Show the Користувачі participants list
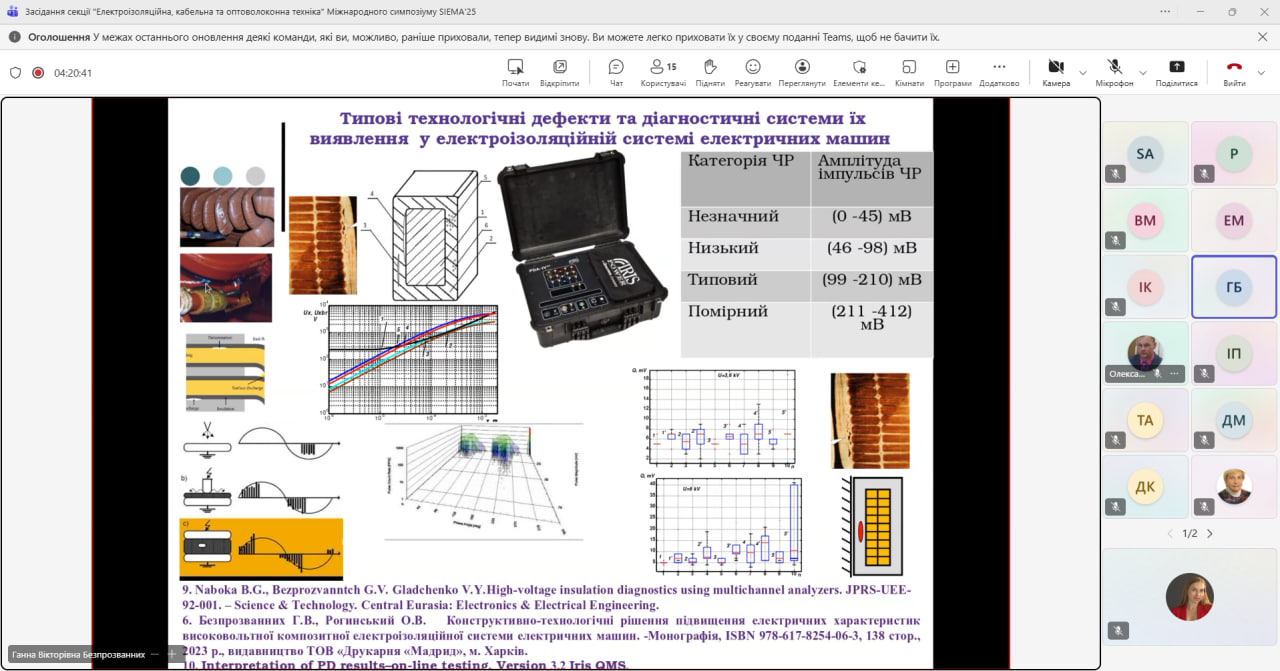1280x671 pixels. pyautogui.click(x=662, y=72)
